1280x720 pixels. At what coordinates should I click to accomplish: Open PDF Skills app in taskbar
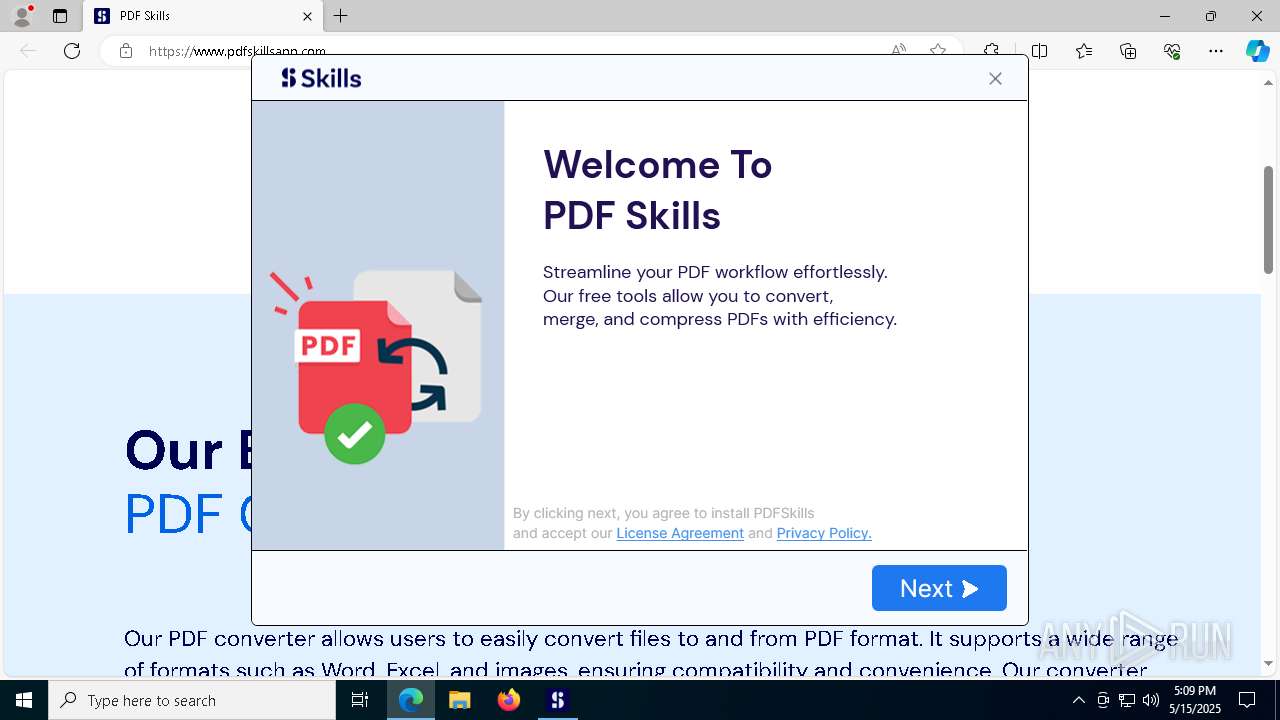tap(558, 700)
